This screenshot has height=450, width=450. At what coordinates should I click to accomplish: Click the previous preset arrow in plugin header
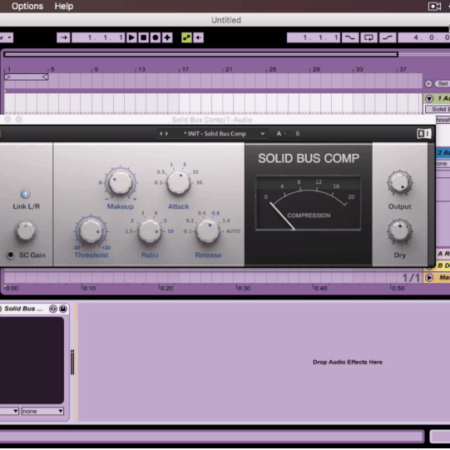(x=161, y=134)
